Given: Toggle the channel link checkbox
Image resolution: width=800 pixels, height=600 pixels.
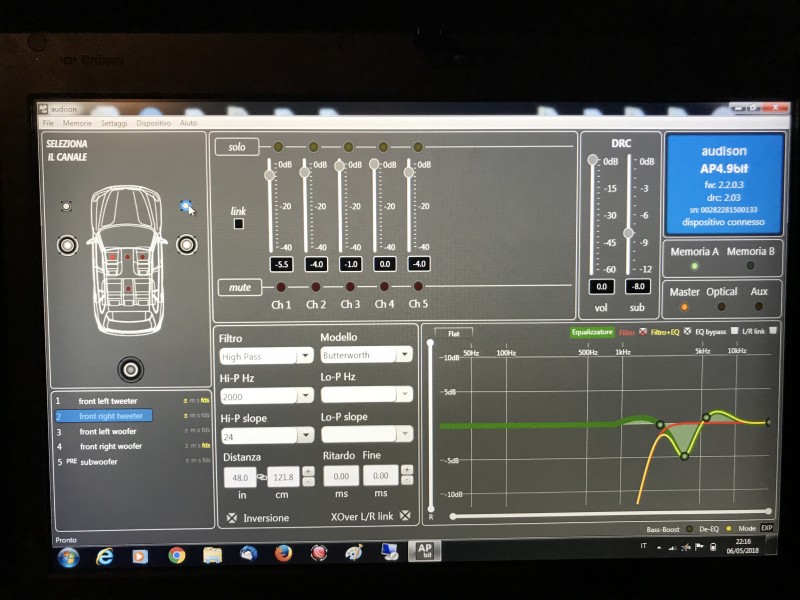Looking at the screenshot, I should pos(238,223).
